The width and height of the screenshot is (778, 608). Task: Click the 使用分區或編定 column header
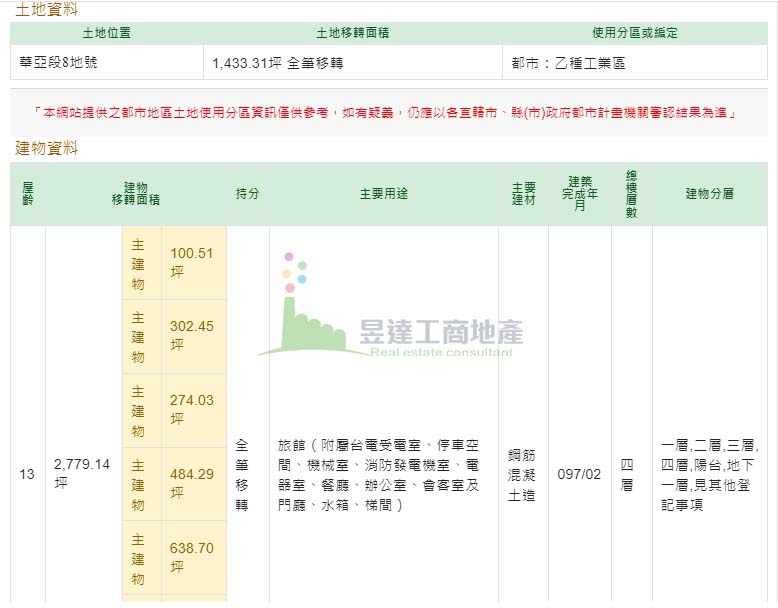(634, 33)
